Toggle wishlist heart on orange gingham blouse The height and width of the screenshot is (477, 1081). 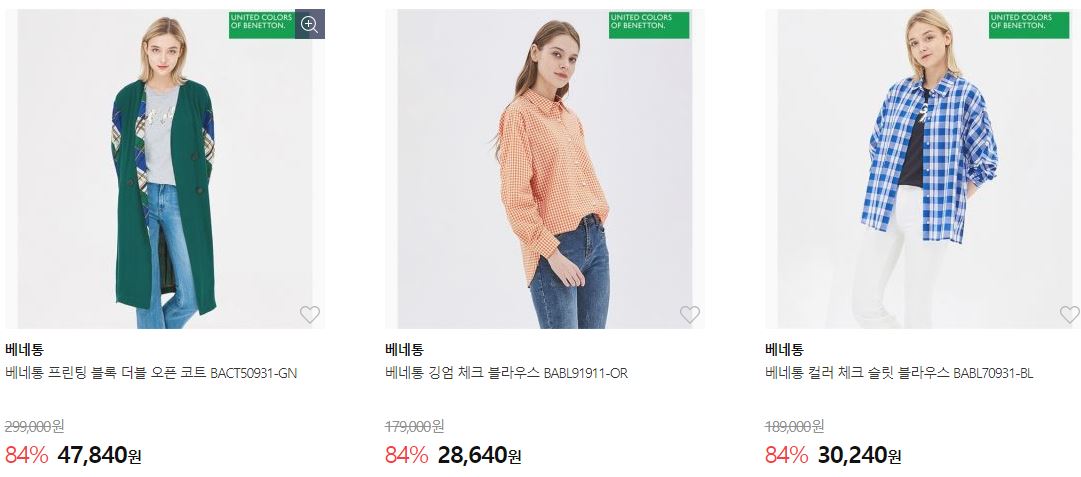[x=689, y=314]
